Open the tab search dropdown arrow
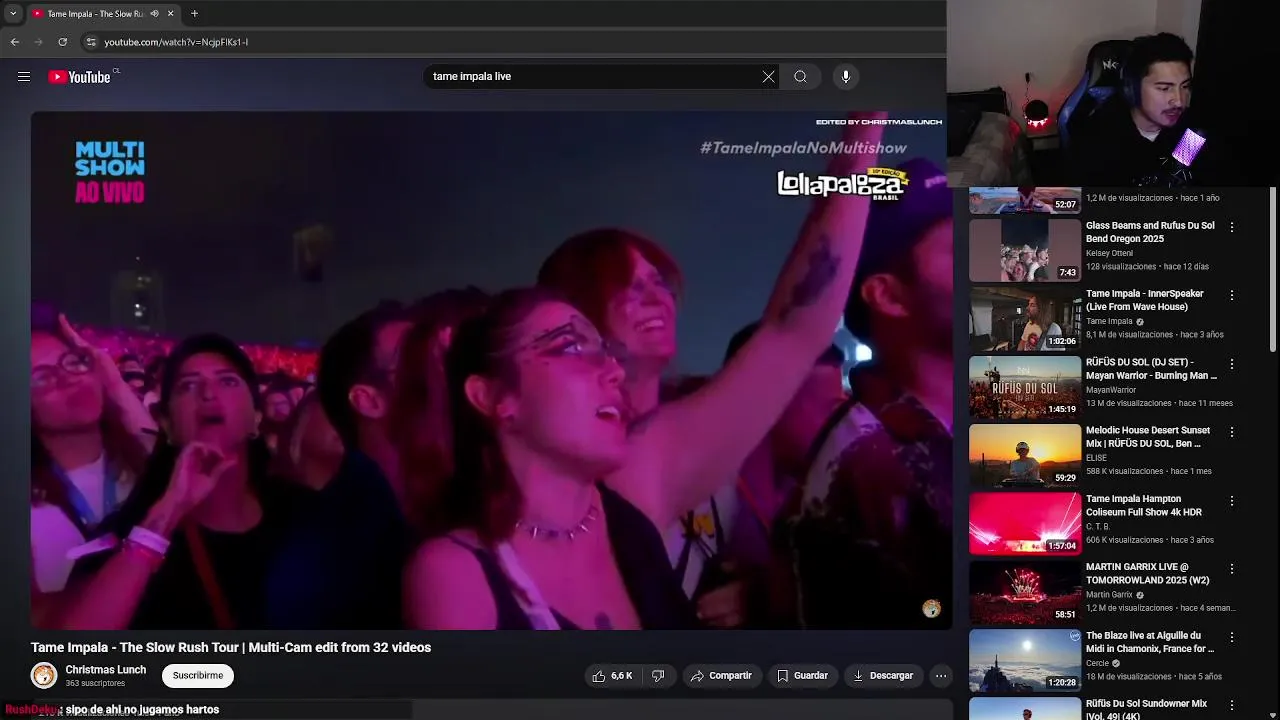 click(13, 14)
